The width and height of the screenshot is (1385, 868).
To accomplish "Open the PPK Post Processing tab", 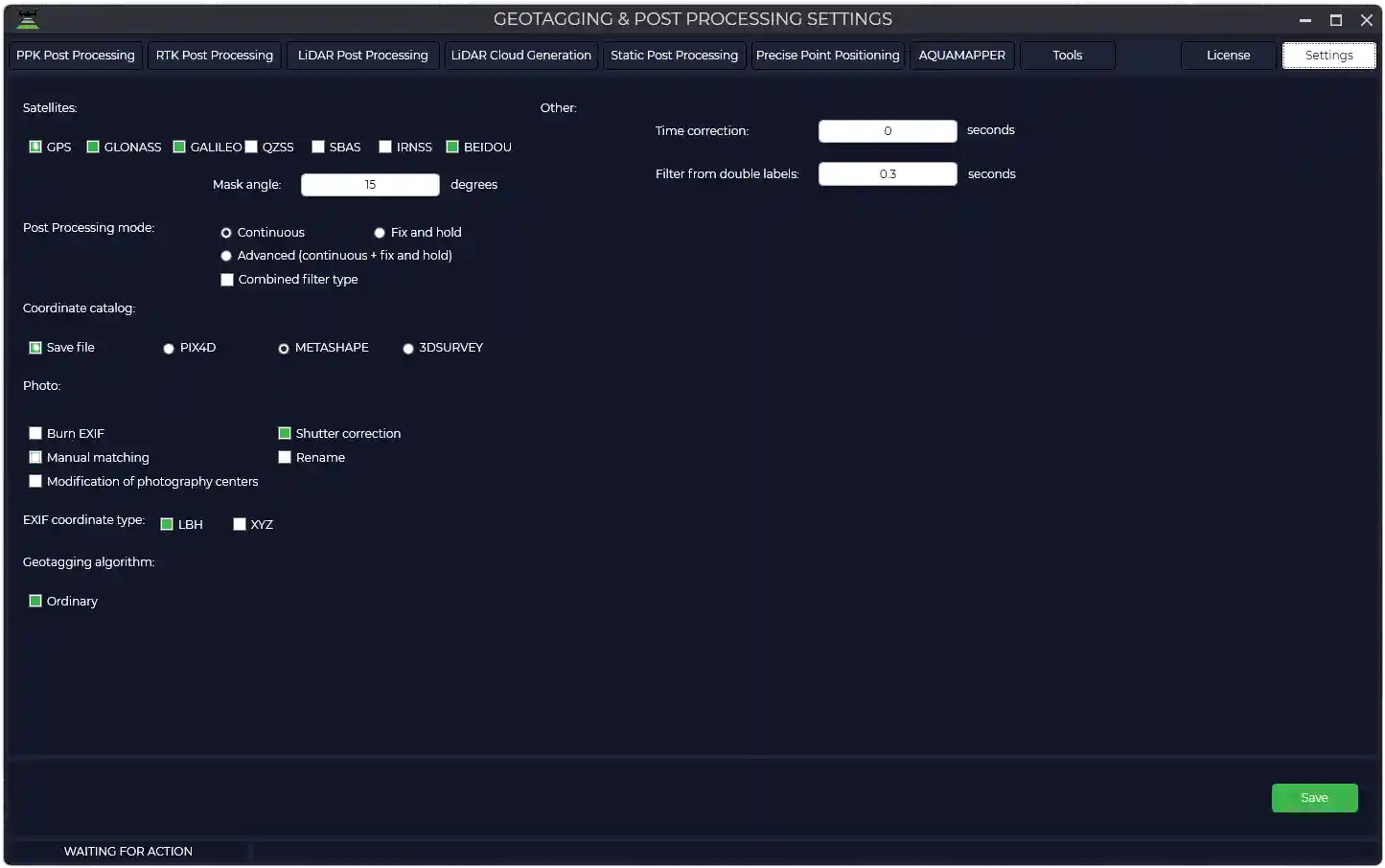I will tap(76, 56).
